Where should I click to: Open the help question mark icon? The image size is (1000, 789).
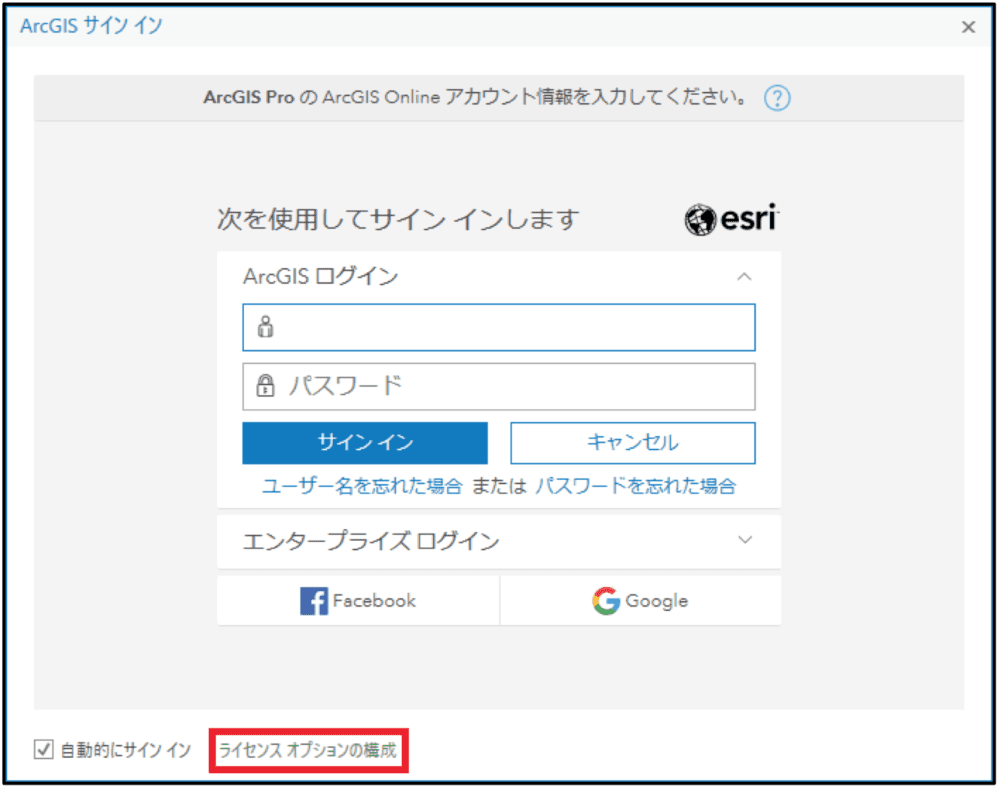tap(777, 98)
